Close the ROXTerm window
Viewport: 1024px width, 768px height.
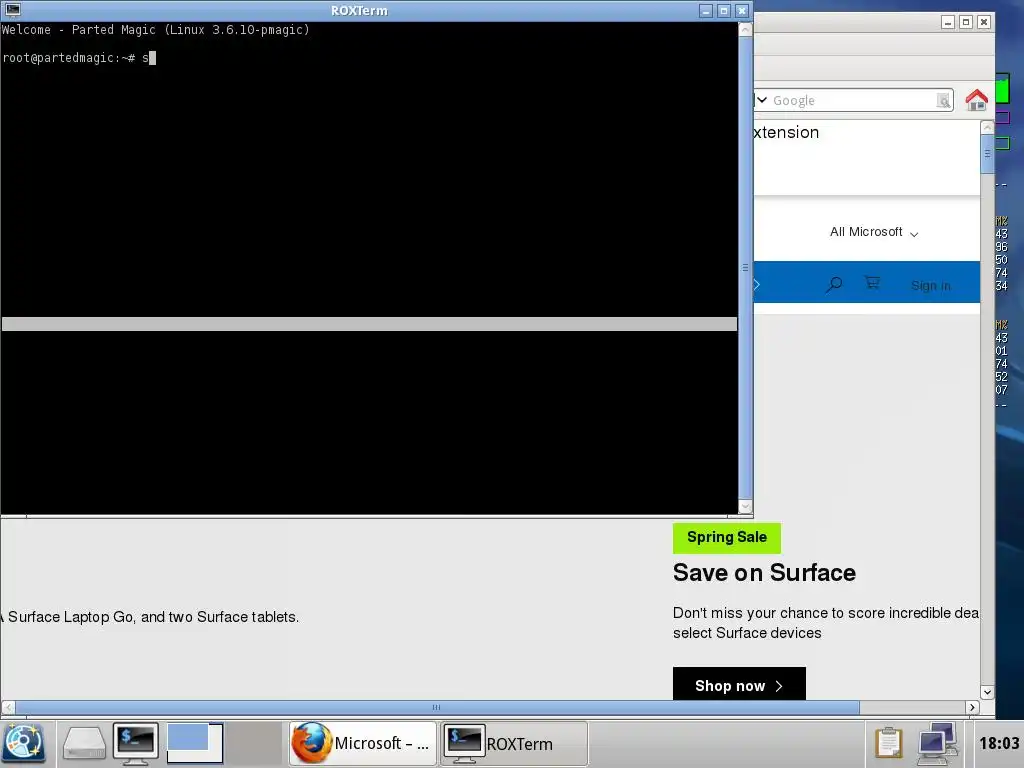click(742, 10)
